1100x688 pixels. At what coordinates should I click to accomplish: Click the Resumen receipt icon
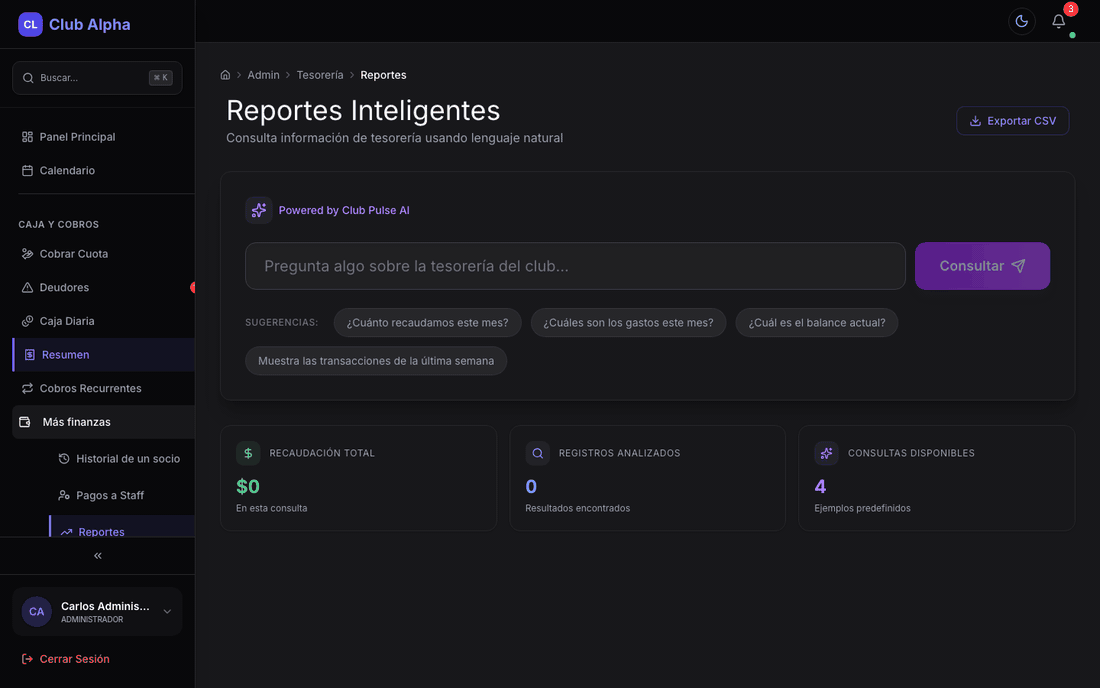(29, 355)
